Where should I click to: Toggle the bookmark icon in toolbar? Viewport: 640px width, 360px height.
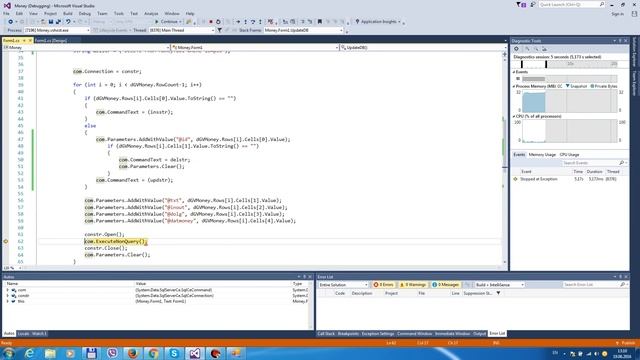(320, 22)
